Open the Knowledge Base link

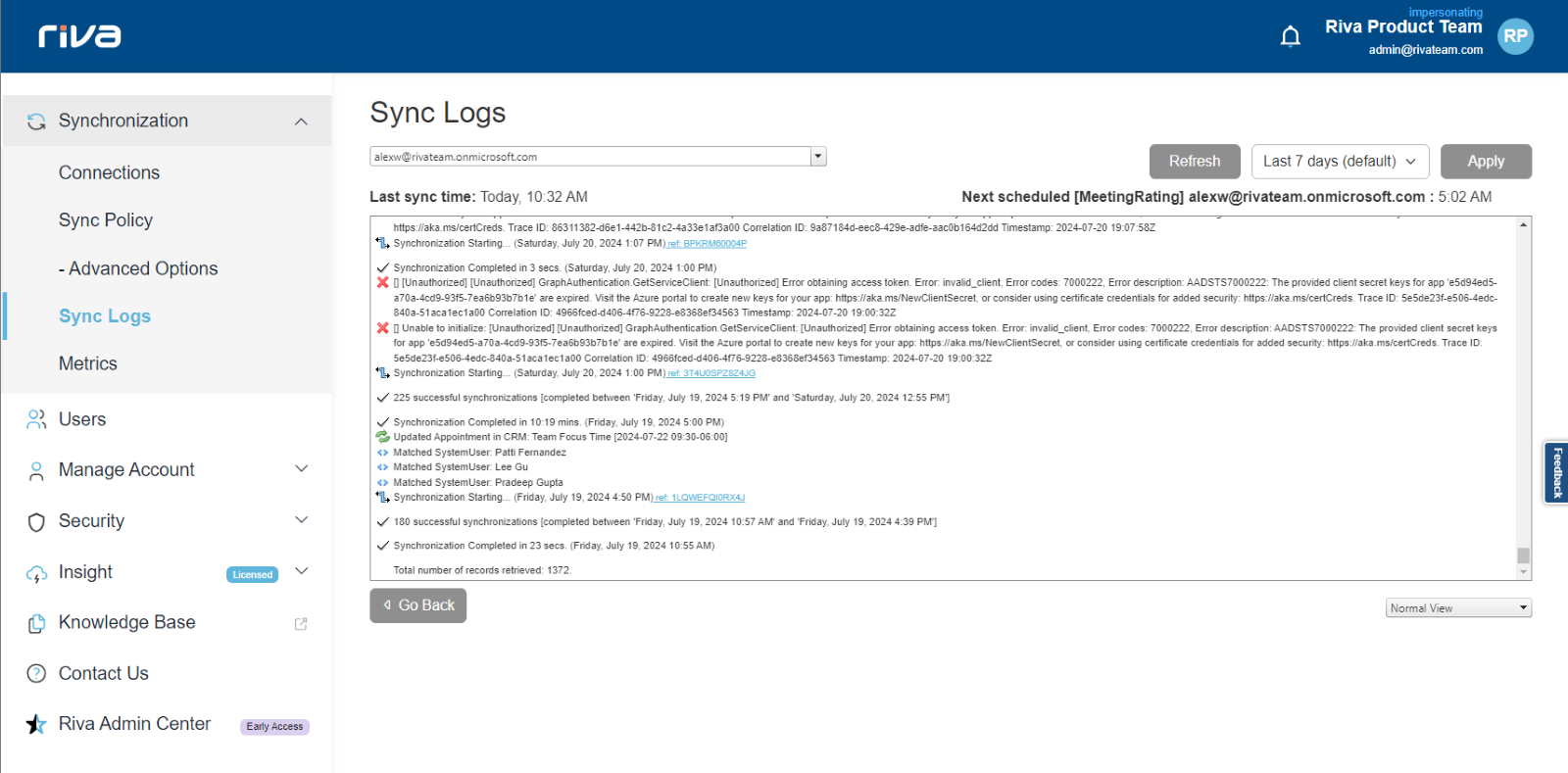127,622
